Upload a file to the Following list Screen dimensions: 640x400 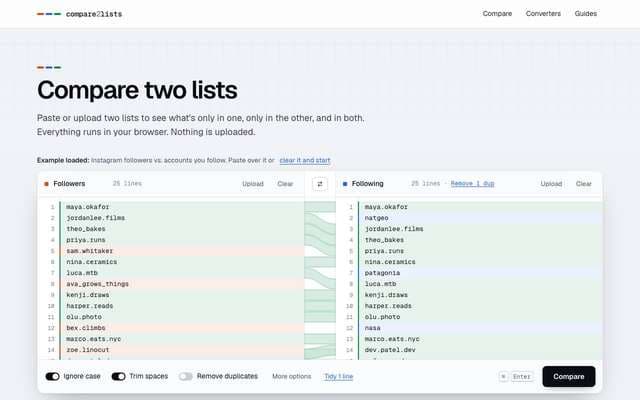point(551,184)
